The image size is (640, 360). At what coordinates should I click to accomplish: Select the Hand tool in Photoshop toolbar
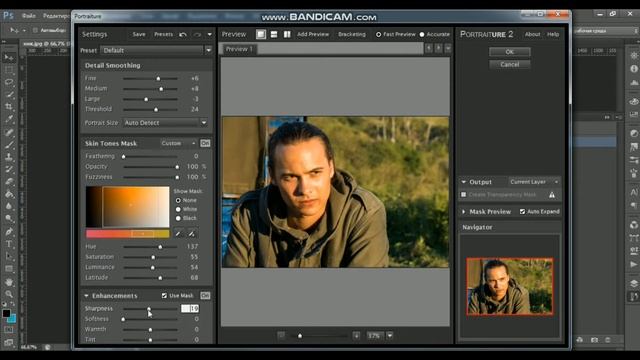(9, 282)
